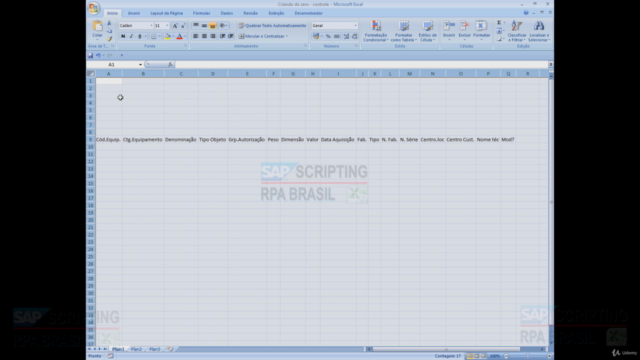Open Formatar como Tabela menu
The height and width of the screenshot is (360, 640).
coord(403,31)
